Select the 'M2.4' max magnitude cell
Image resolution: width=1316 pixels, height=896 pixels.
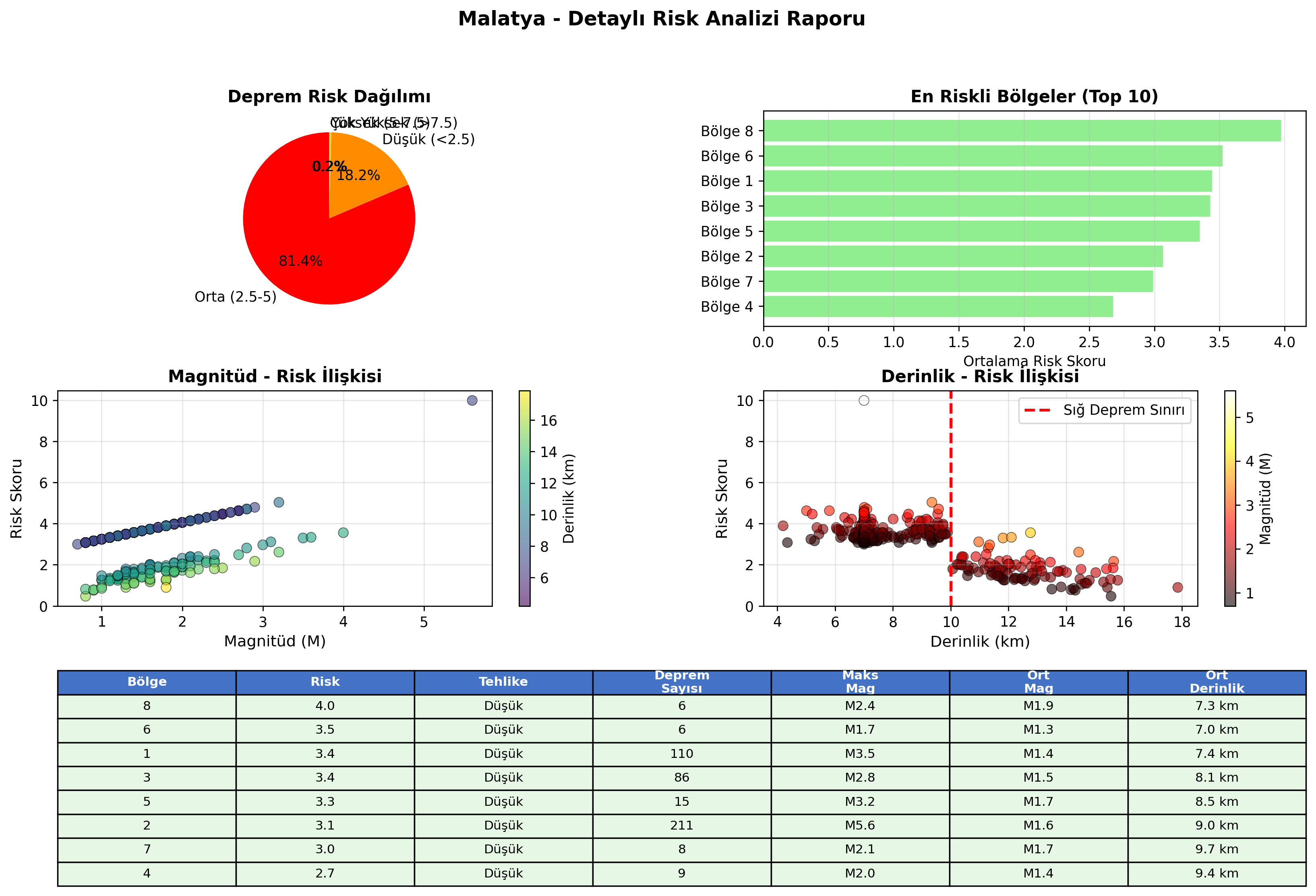click(x=860, y=706)
